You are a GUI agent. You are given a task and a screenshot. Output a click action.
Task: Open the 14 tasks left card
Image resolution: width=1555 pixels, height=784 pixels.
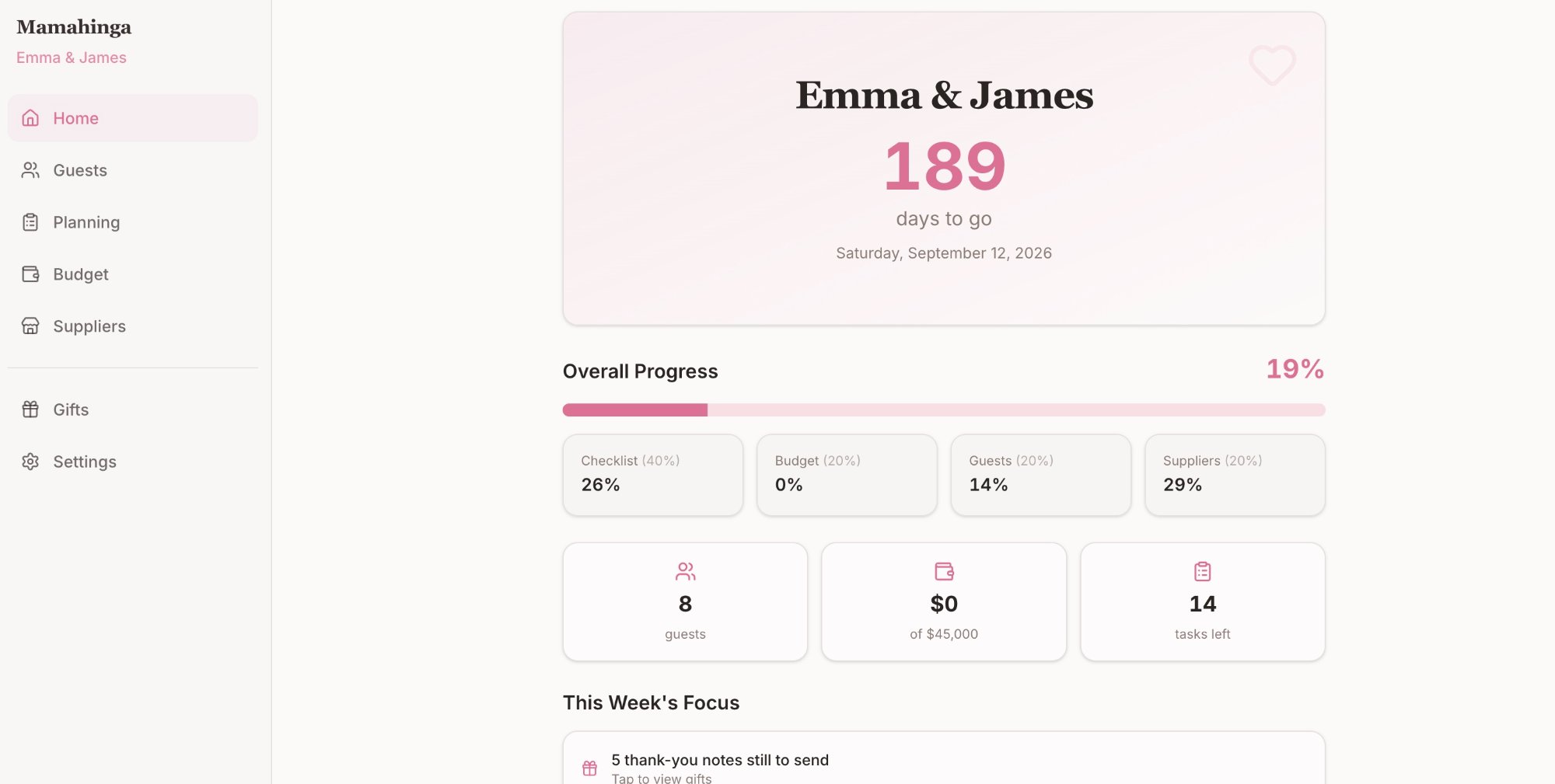point(1202,602)
